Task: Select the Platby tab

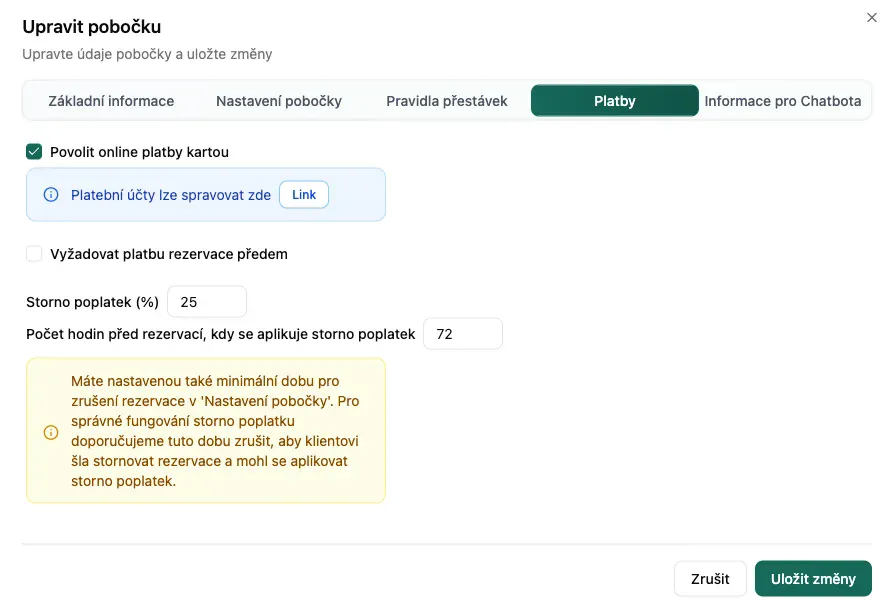Action: point(614,101)
